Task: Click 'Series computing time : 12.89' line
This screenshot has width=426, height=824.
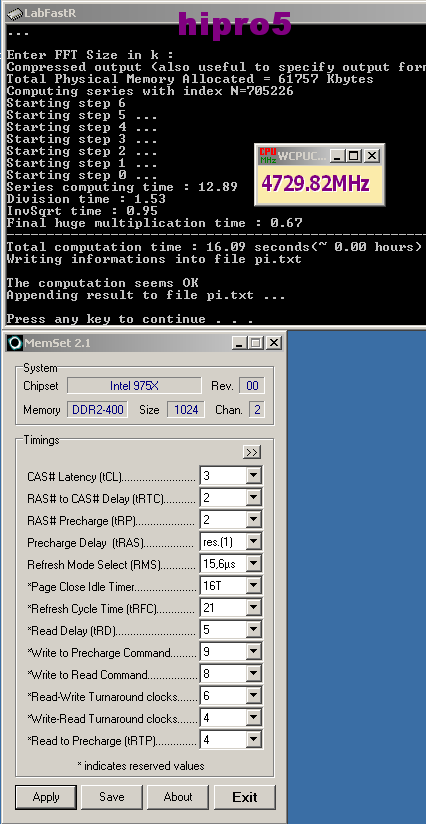Action: click(x=122, y=187)
